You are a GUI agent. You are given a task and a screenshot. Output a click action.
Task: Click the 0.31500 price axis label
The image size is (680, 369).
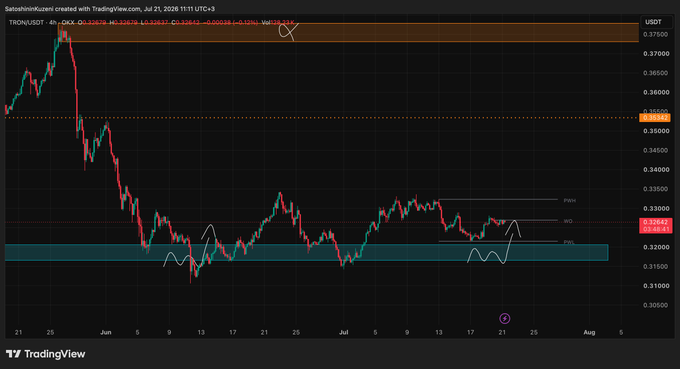point(655,266)
